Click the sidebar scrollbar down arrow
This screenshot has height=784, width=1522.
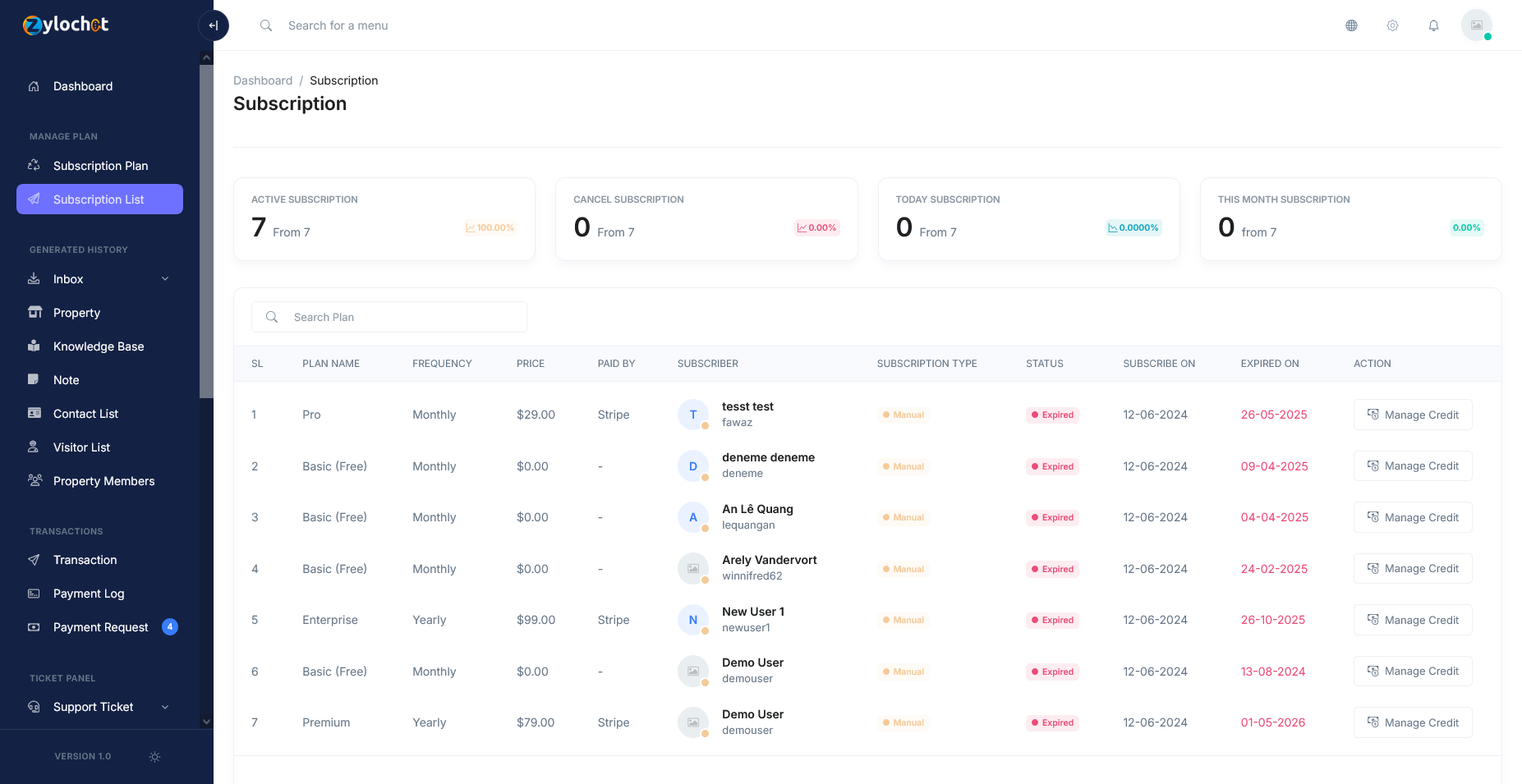206,722
